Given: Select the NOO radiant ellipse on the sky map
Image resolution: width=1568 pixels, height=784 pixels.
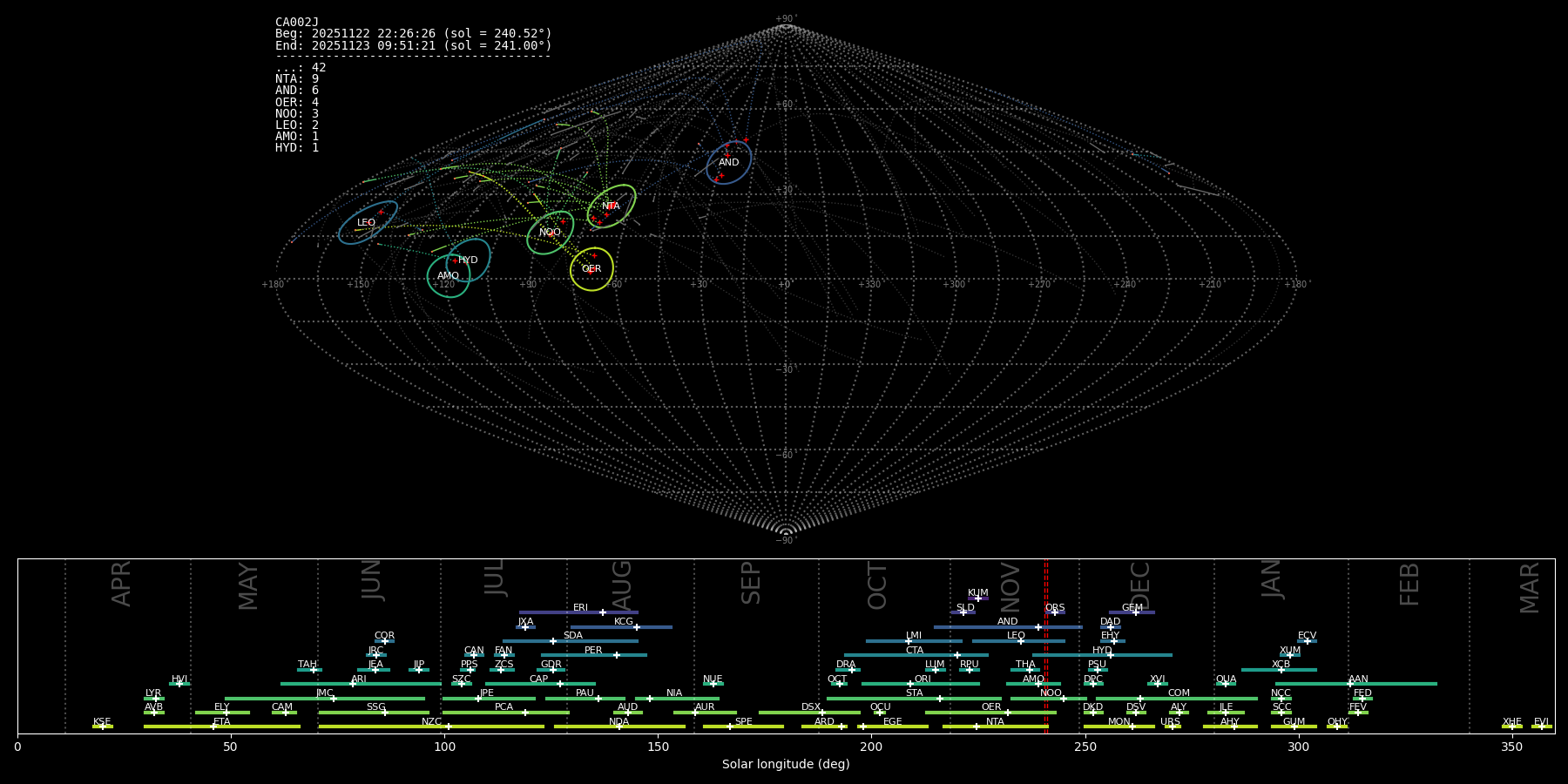Looking at the screenshot, I should [550, 233].
